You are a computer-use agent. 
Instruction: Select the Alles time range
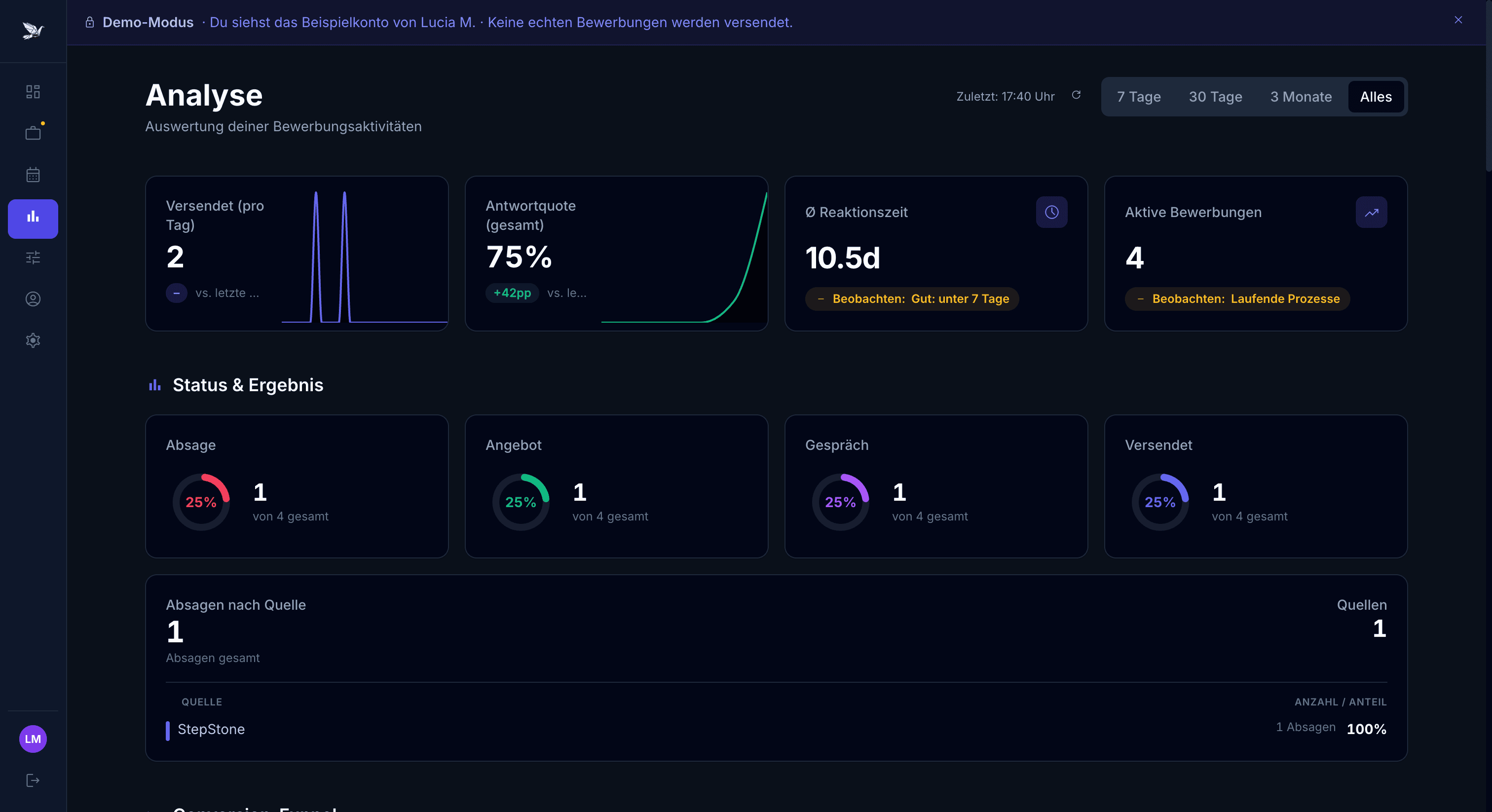coord(1375,97)
